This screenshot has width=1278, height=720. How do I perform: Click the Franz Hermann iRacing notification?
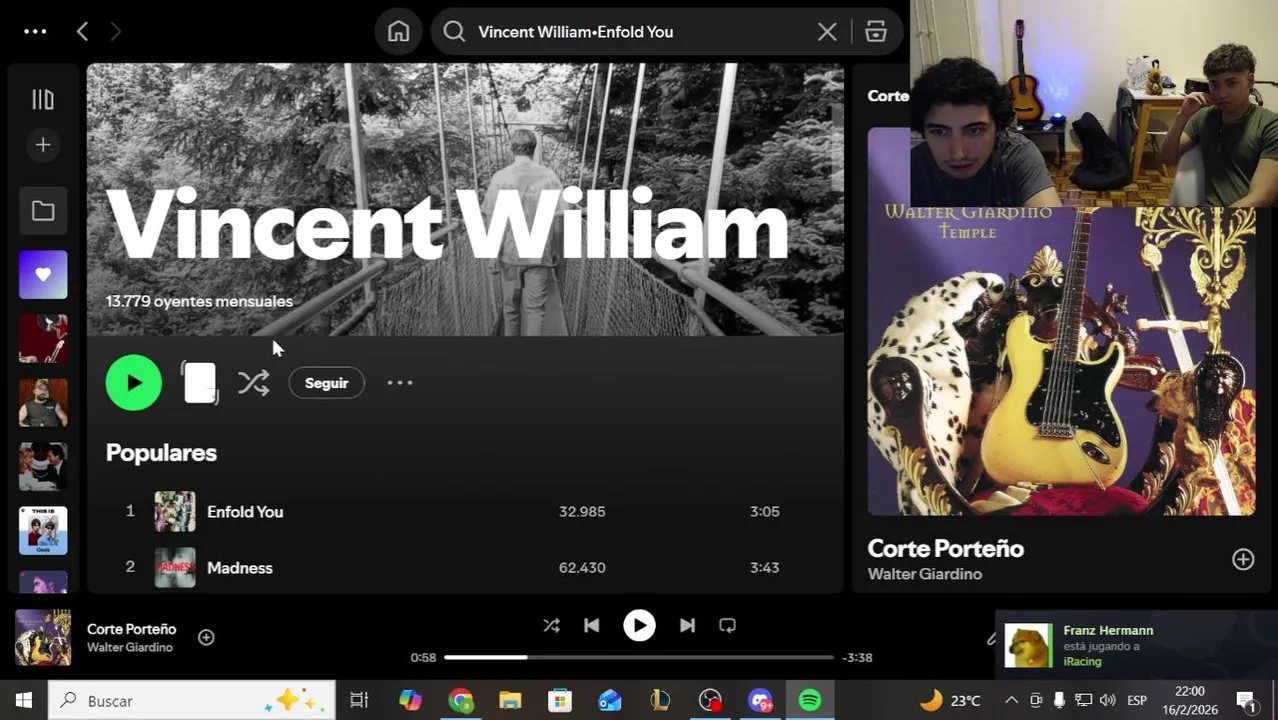pyautogui.click(x=1136, y=646)
